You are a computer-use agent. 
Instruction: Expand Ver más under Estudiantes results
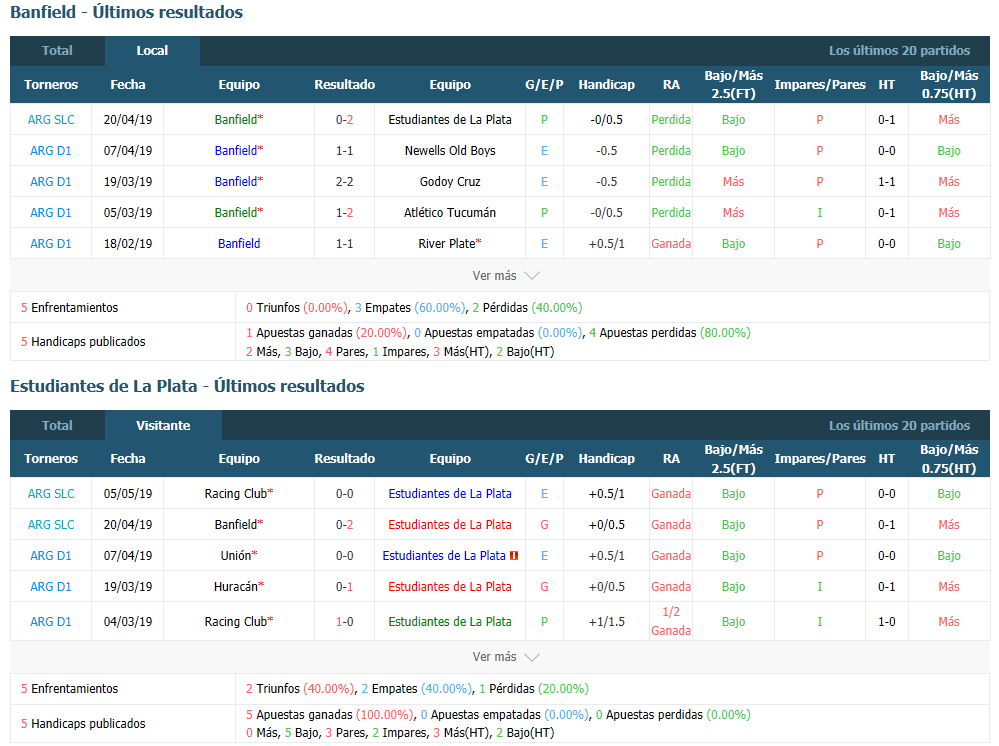coord(506,657)
